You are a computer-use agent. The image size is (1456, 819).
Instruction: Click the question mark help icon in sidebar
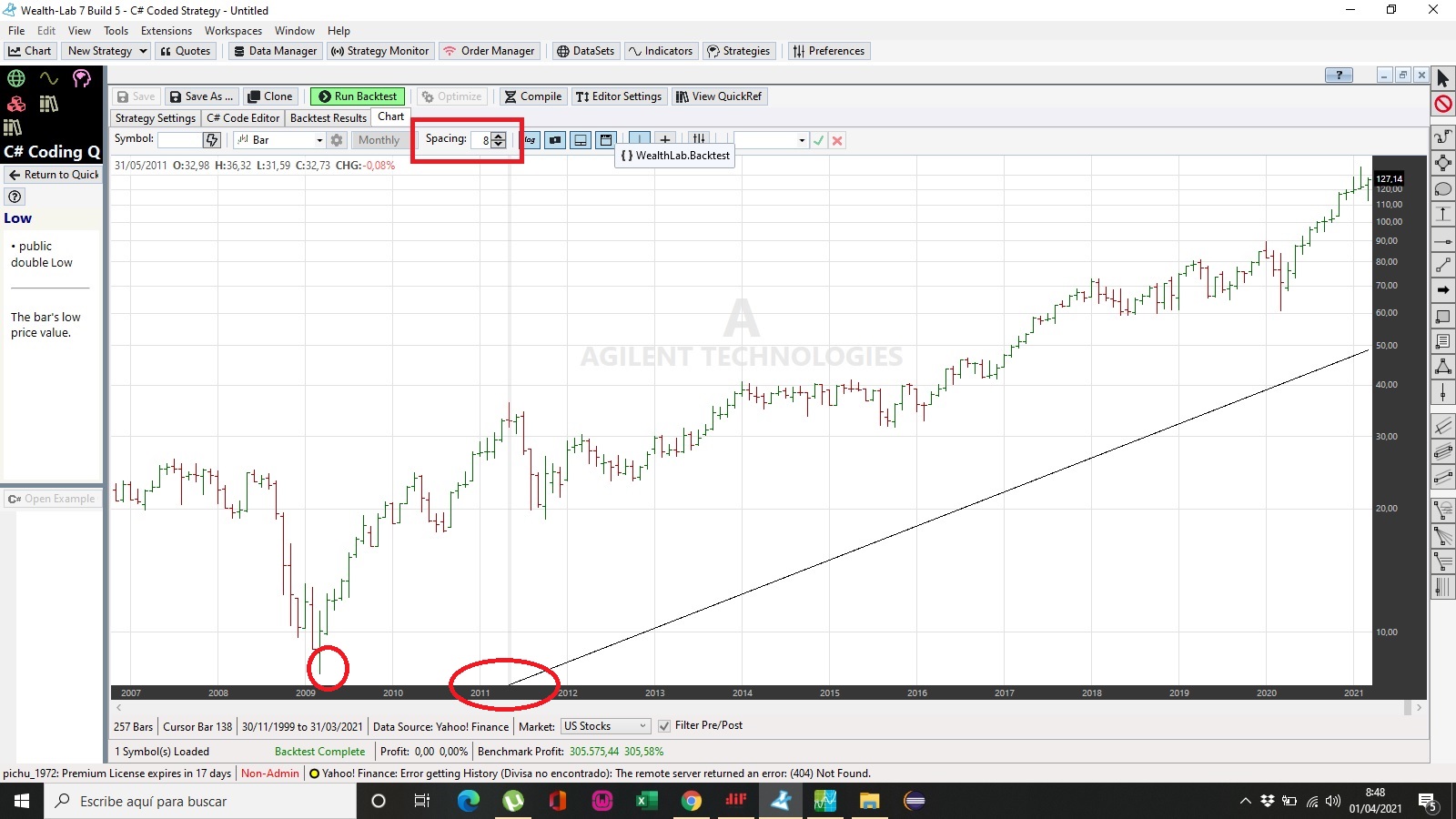(x=15, y=197)
